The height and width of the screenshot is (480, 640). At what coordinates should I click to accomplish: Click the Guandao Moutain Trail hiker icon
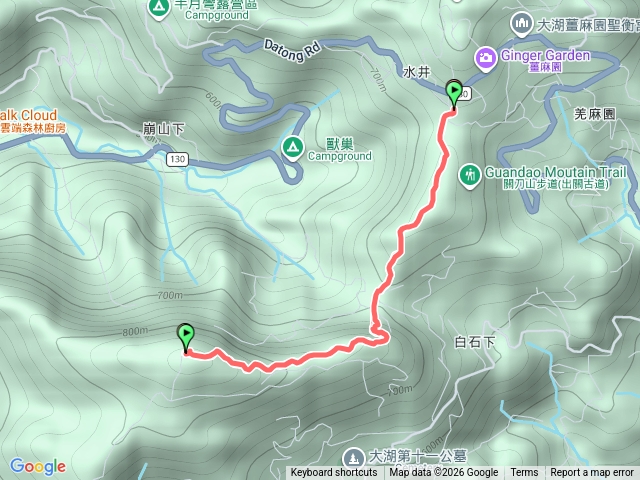tap(470, 176)
